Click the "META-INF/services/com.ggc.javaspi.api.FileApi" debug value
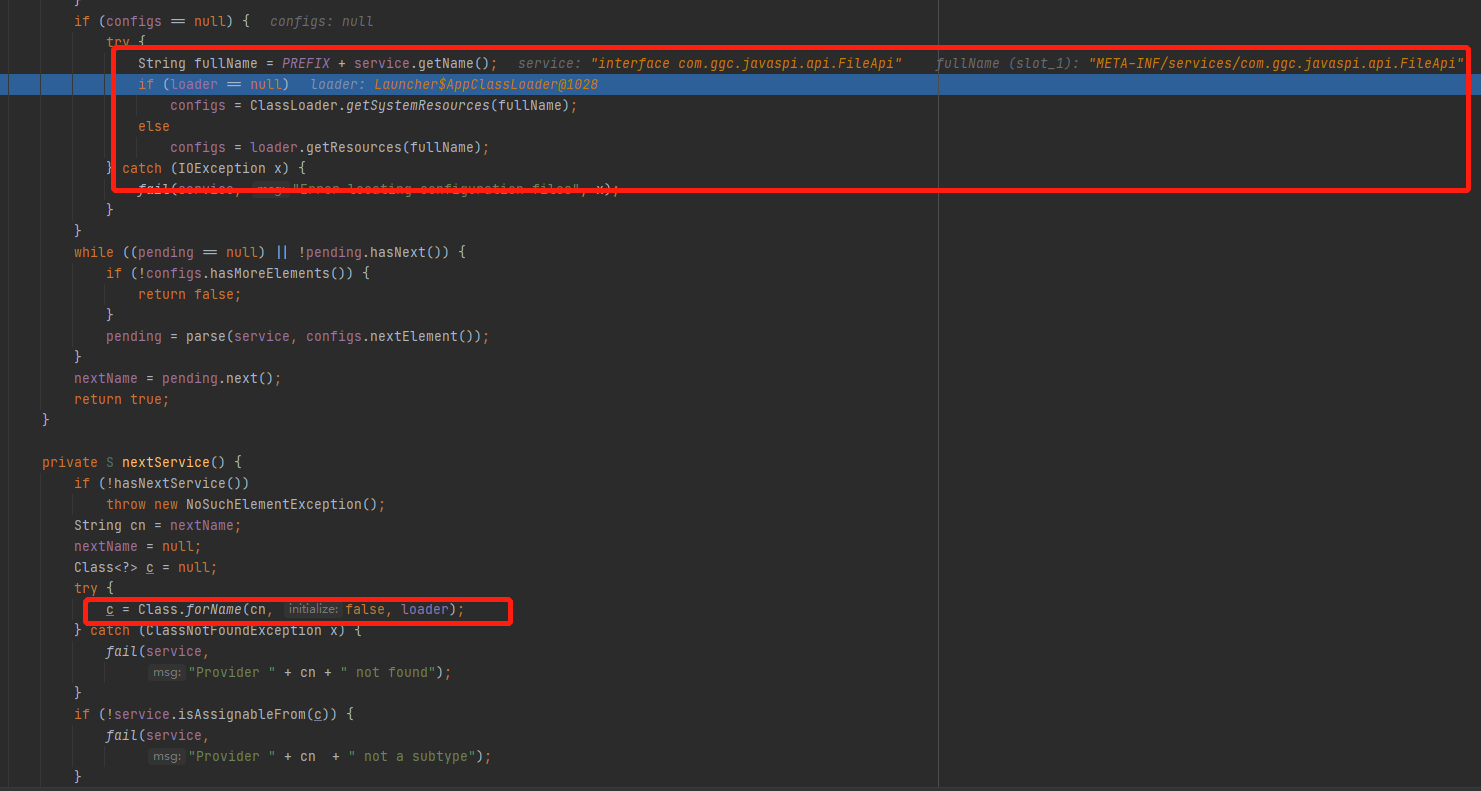Viewport: 1481px width, 791px height. tap(1276, 63)
